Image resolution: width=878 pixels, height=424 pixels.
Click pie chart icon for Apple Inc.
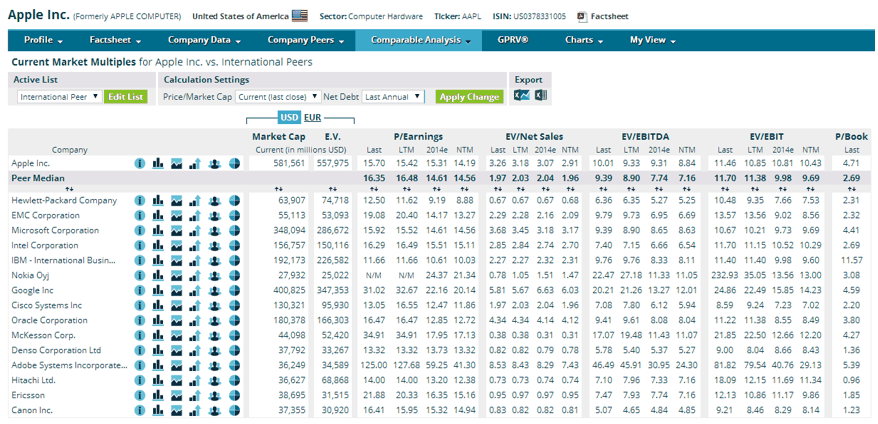point(234,164)
